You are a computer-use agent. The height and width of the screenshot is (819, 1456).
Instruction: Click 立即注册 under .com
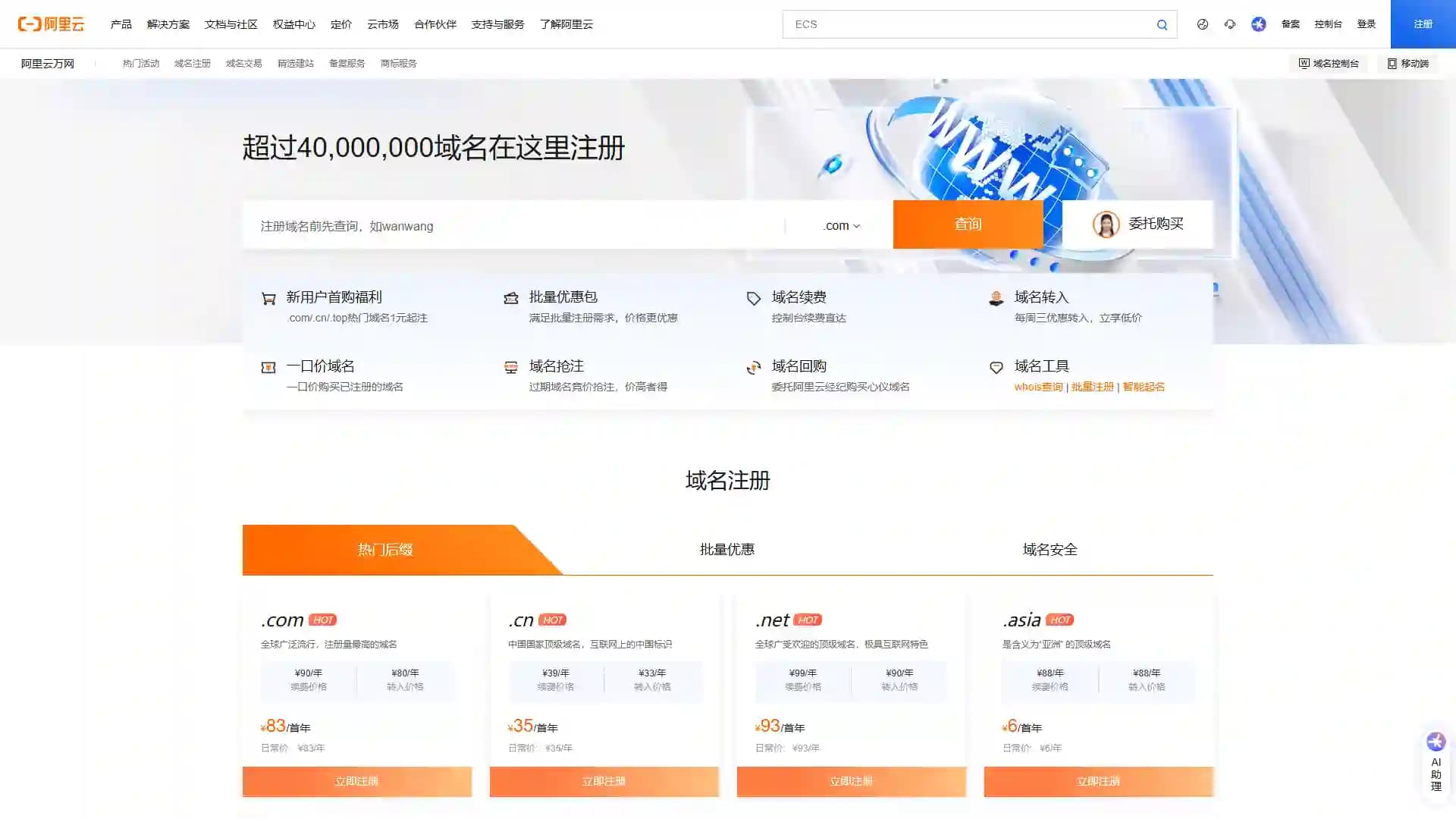[x=357, y=782]
